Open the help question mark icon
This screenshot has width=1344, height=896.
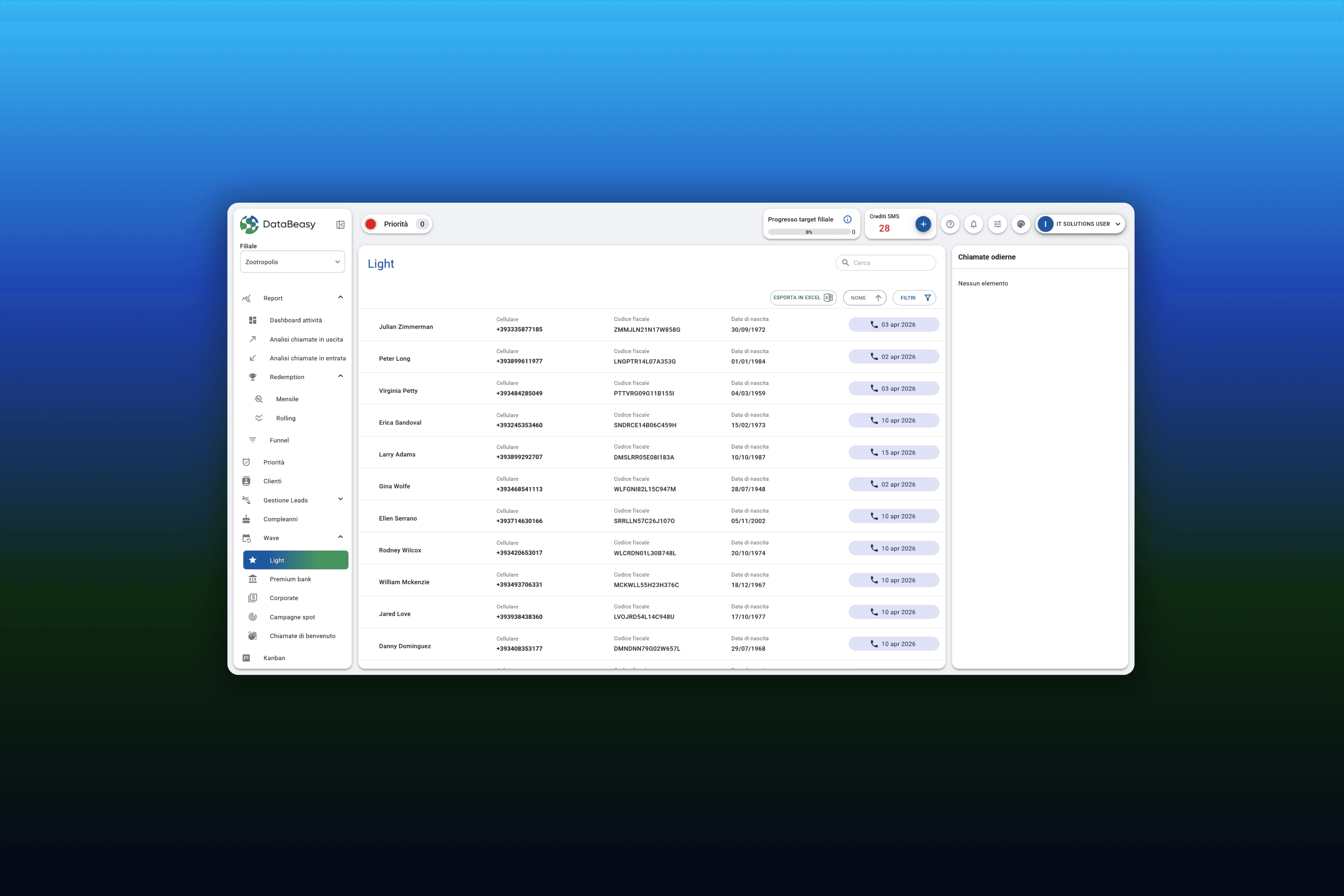pyautogui.click(x=950, y=224)
